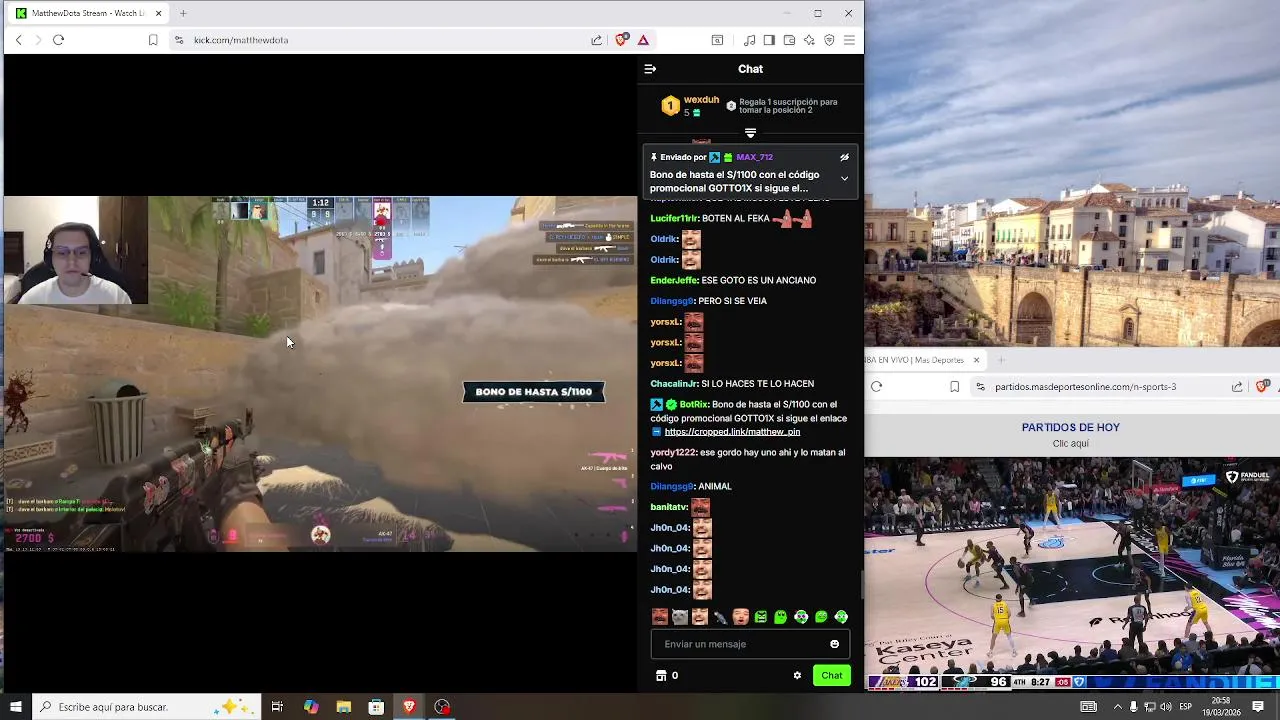The image size is (1280, 720).
Task: Send message with green Chat button
Action: pyautogui.click(x=832, y=676)
